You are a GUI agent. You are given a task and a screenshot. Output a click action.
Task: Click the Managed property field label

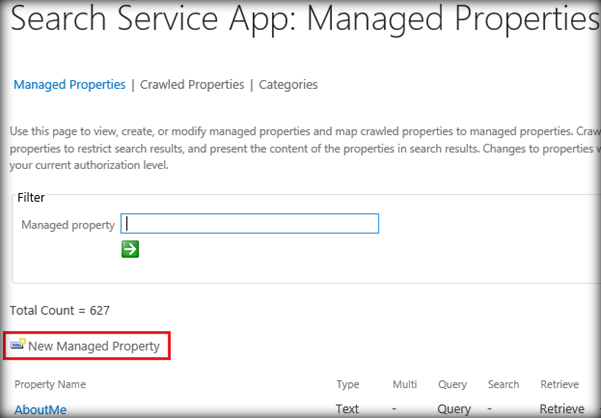(x=68, y=225)
